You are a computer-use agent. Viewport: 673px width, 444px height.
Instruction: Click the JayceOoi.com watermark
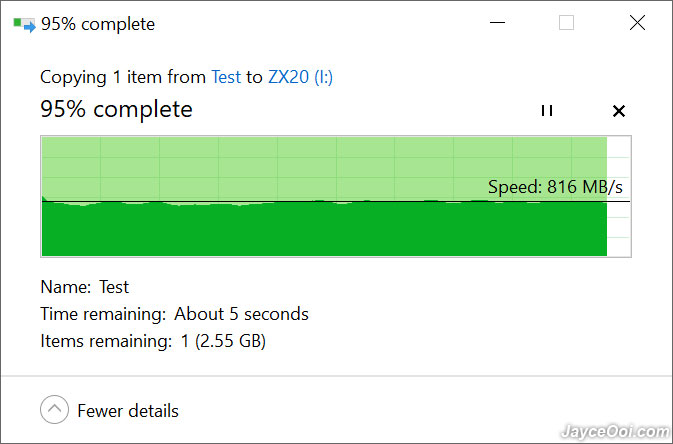[x=615, y=431]
